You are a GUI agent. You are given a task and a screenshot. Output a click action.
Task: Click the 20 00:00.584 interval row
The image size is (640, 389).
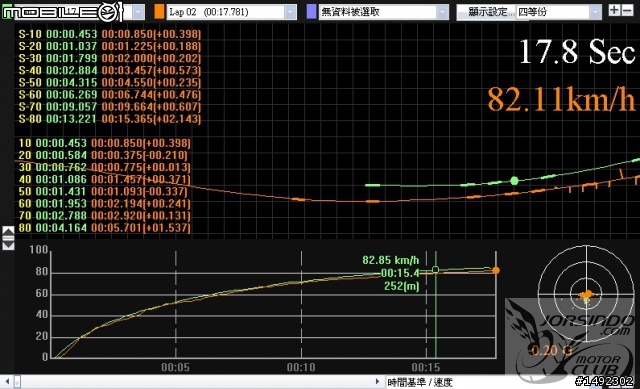coord(104,155)
